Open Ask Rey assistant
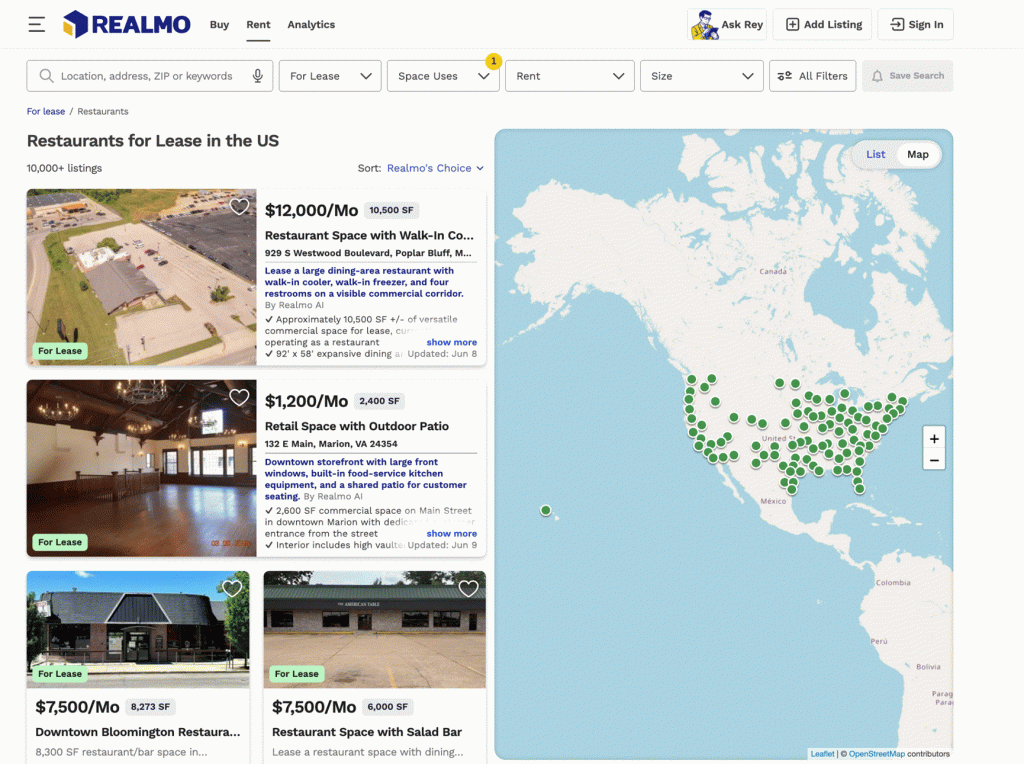Viewport: 1024px width, 764px height. click(728, 25)
